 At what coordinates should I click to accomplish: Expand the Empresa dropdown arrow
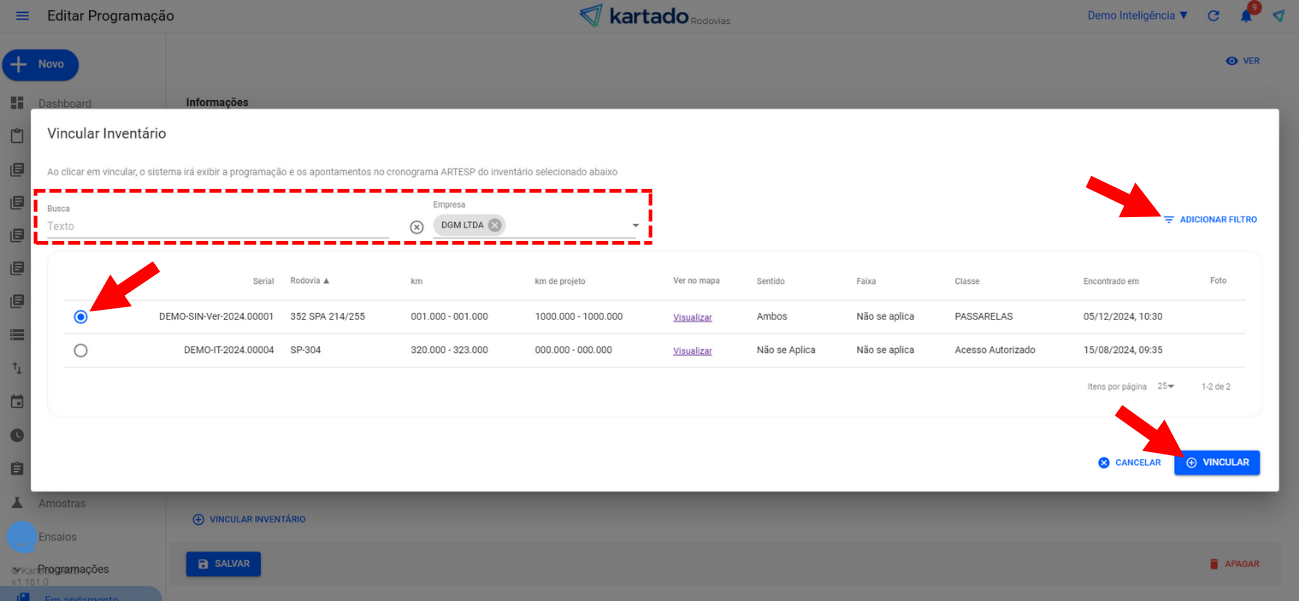[635, 226]
